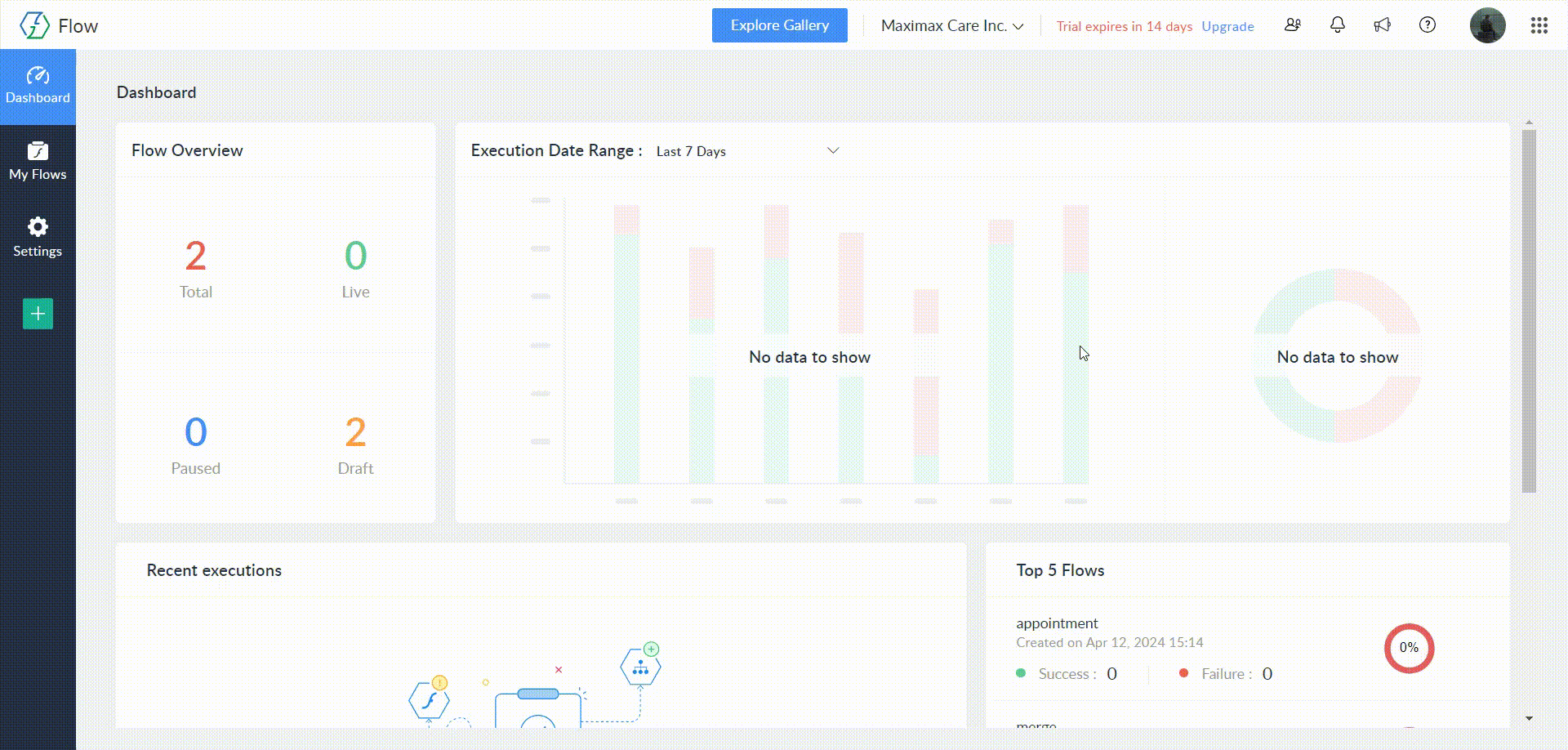Click the 0% success ring for appointment
This screenshot has width=1568, height=750.
pyautogui.click(x=1409, y=648)
